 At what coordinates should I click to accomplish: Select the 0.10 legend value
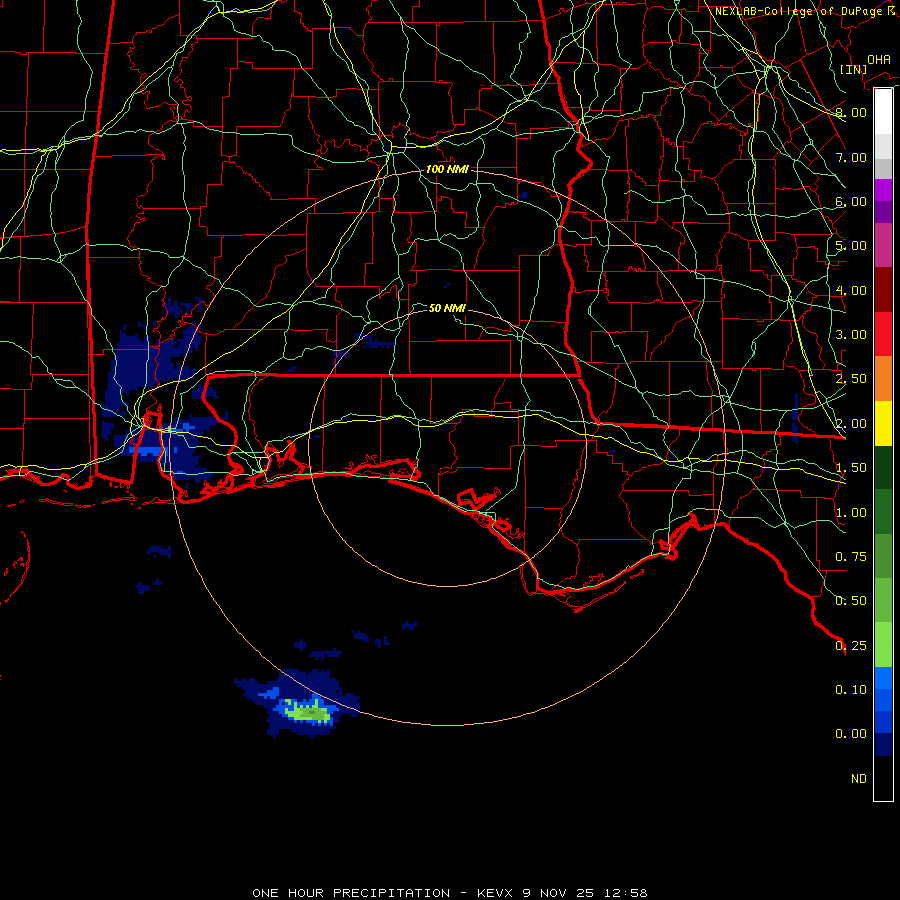click(851, 690)
